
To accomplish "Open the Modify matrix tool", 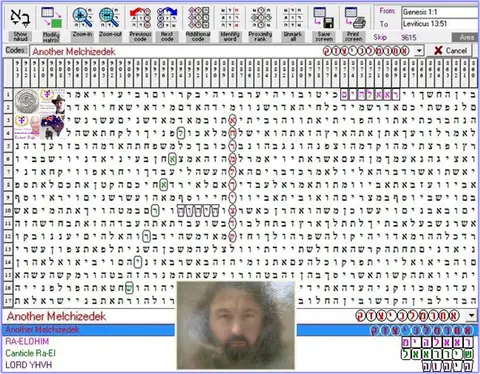I will click(x=51, y=24).
